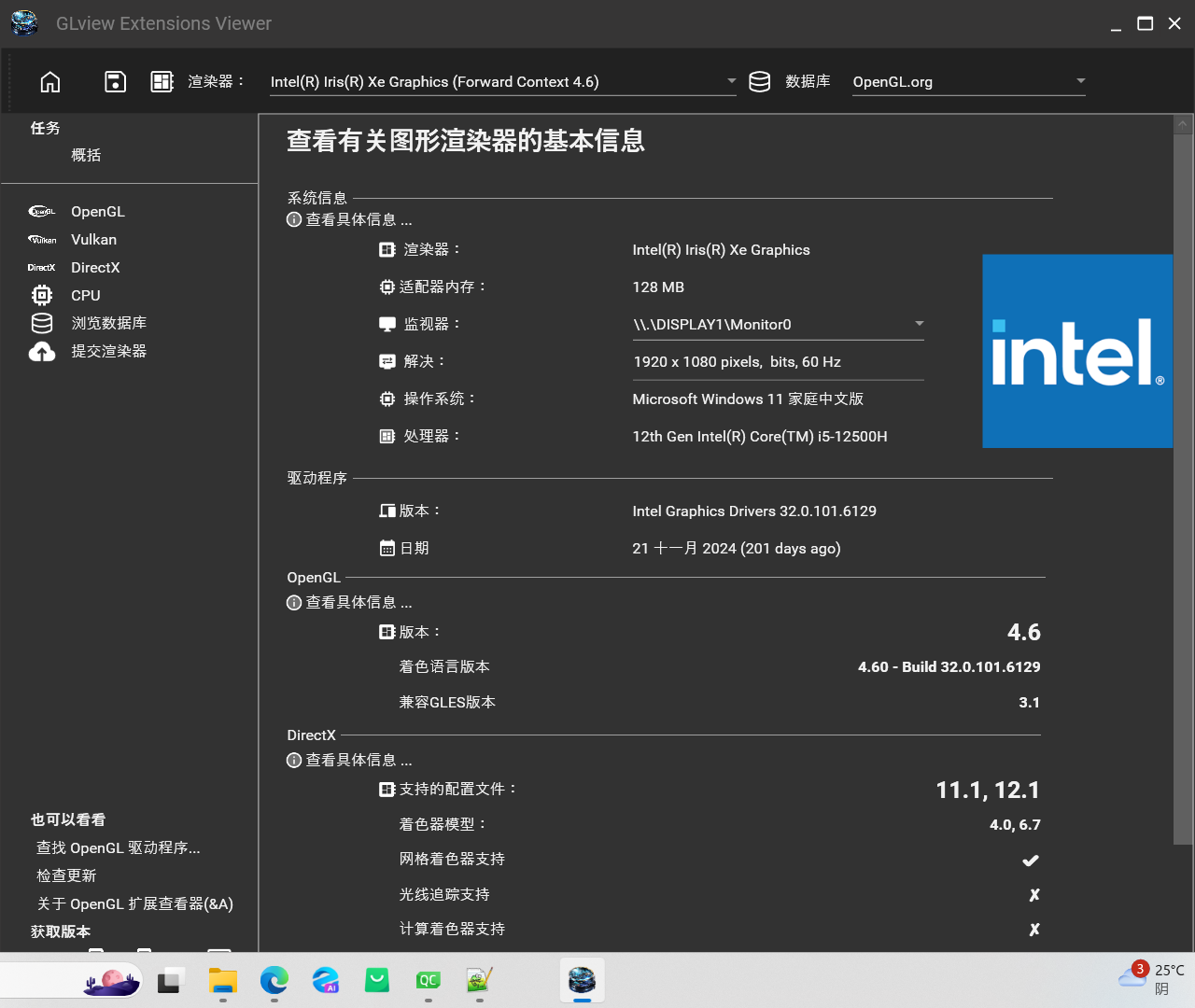The height and width of the screenshot is (1008, 1195).
Task: Click the 渲染器 row icon
Action: (x=387, y=250)
